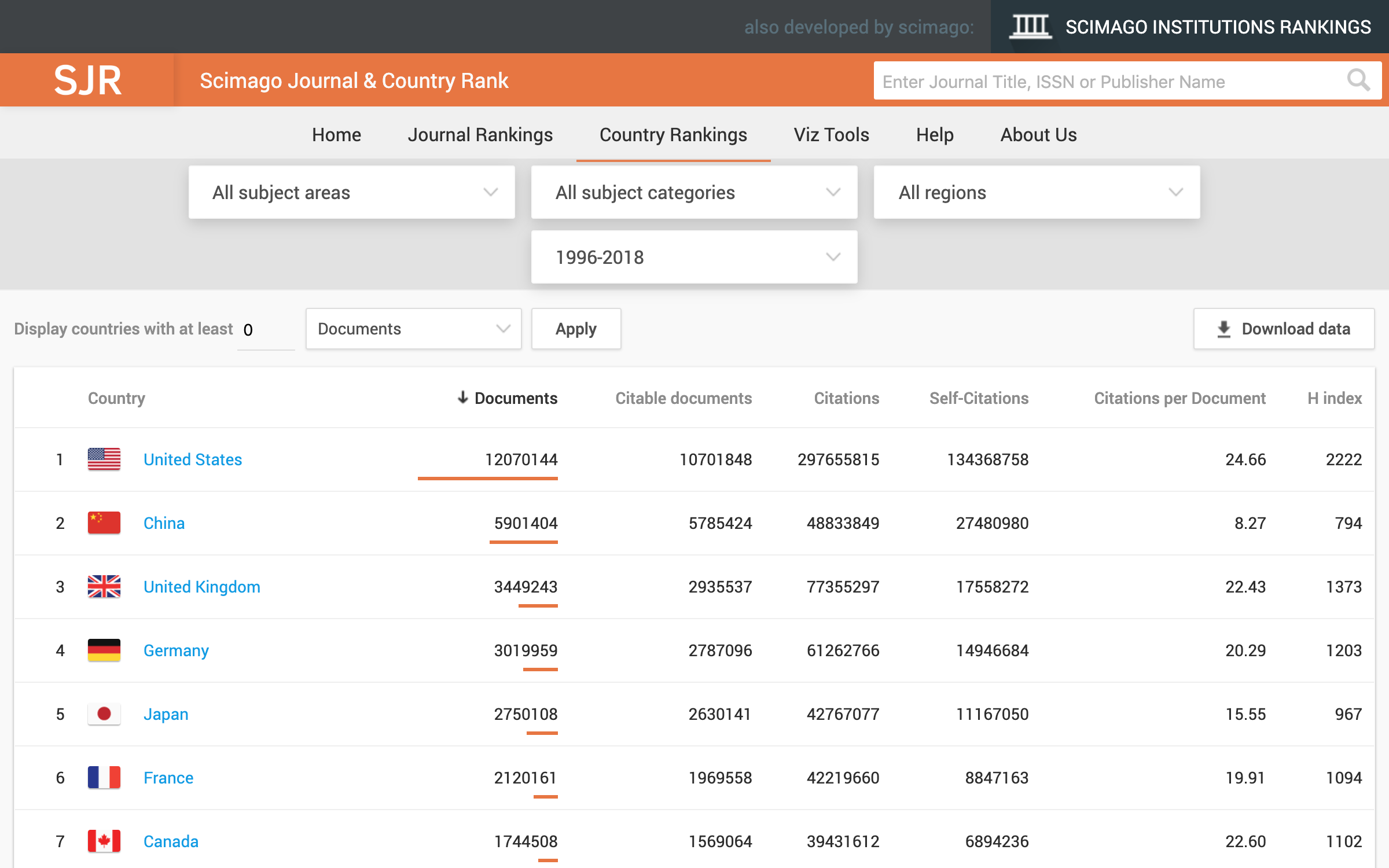This screenshot has width=1389, height=868.
Task: Focus the journal title search field
Action: pyautogui.click(x=1105, y=82)
